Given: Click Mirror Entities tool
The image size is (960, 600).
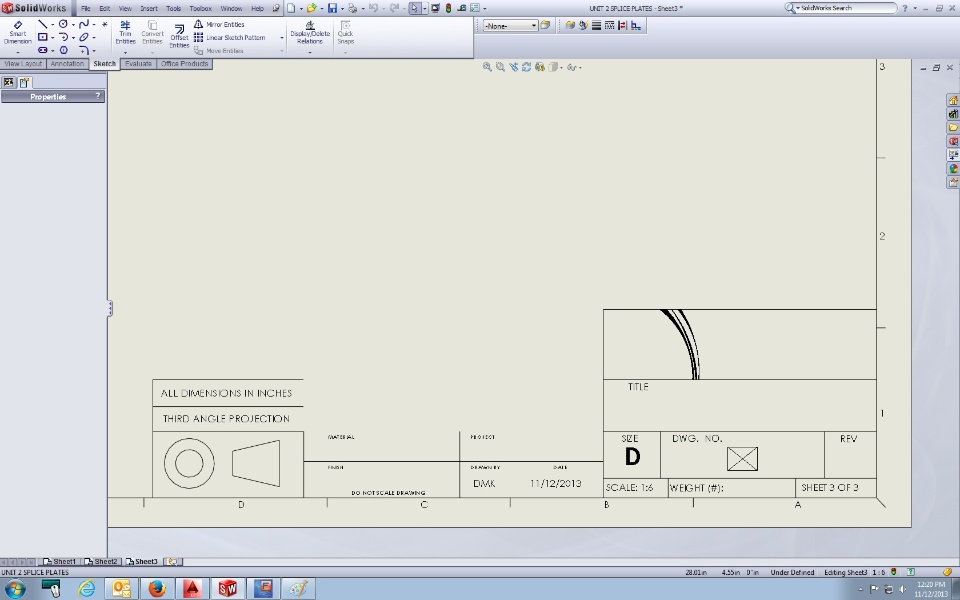Looking at the screenshot, I should 219,24.
